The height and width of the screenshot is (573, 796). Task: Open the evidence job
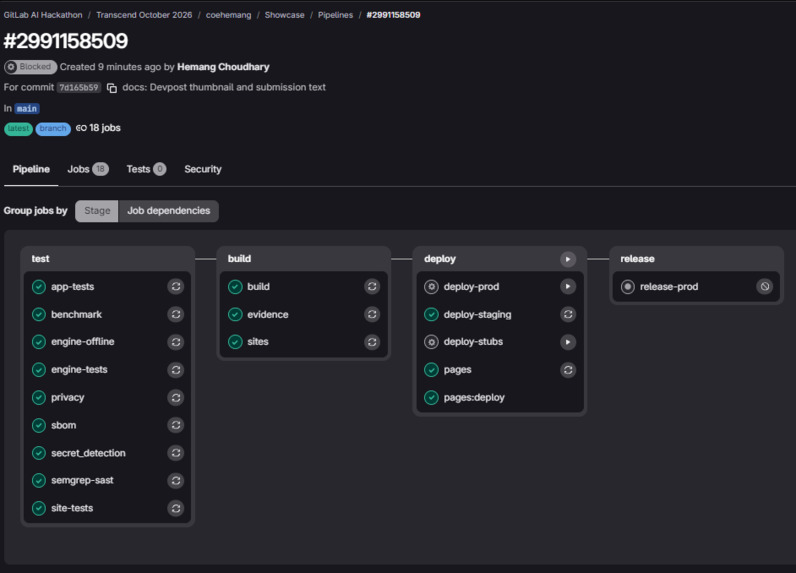click(x=268, y=315)
